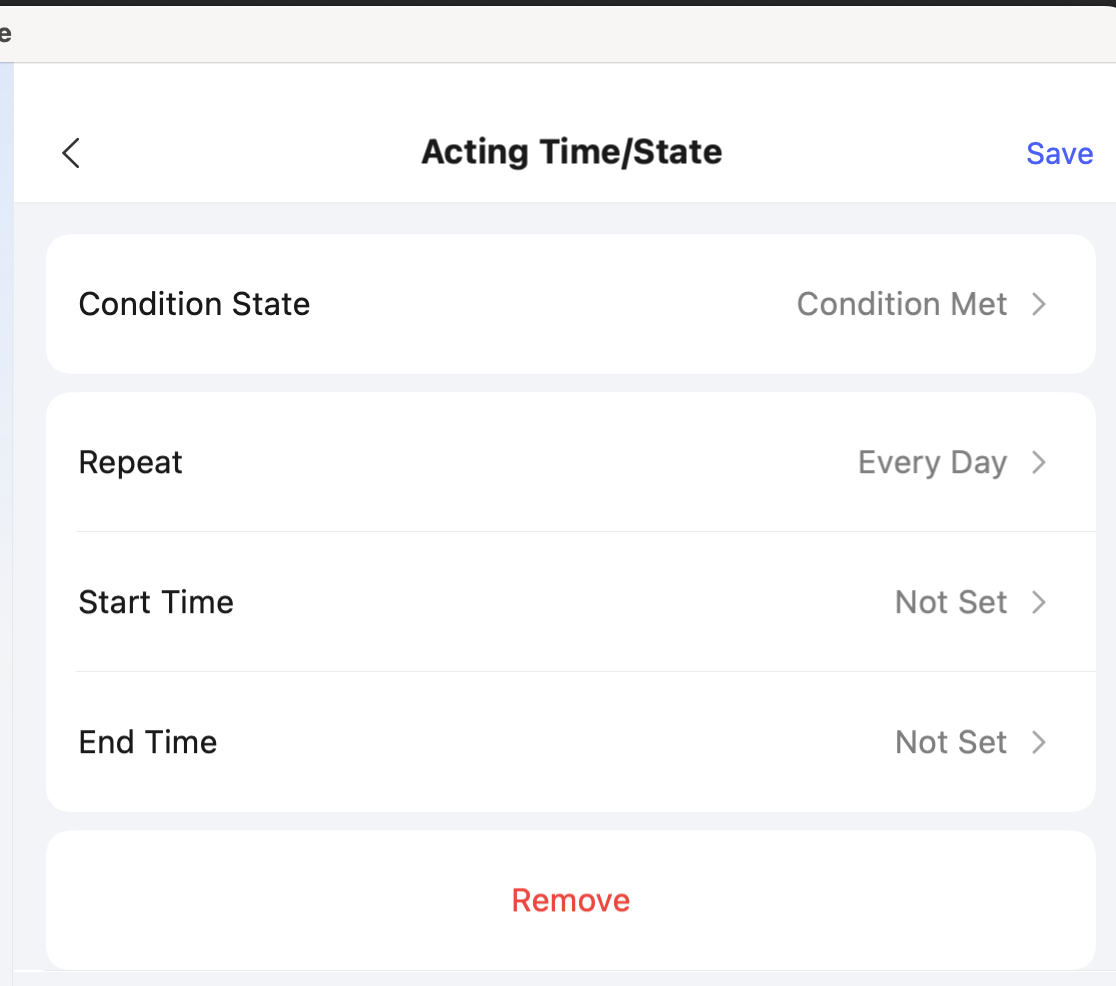
Task: Click the chevron icon in Start Time row
Action: 1039,602
